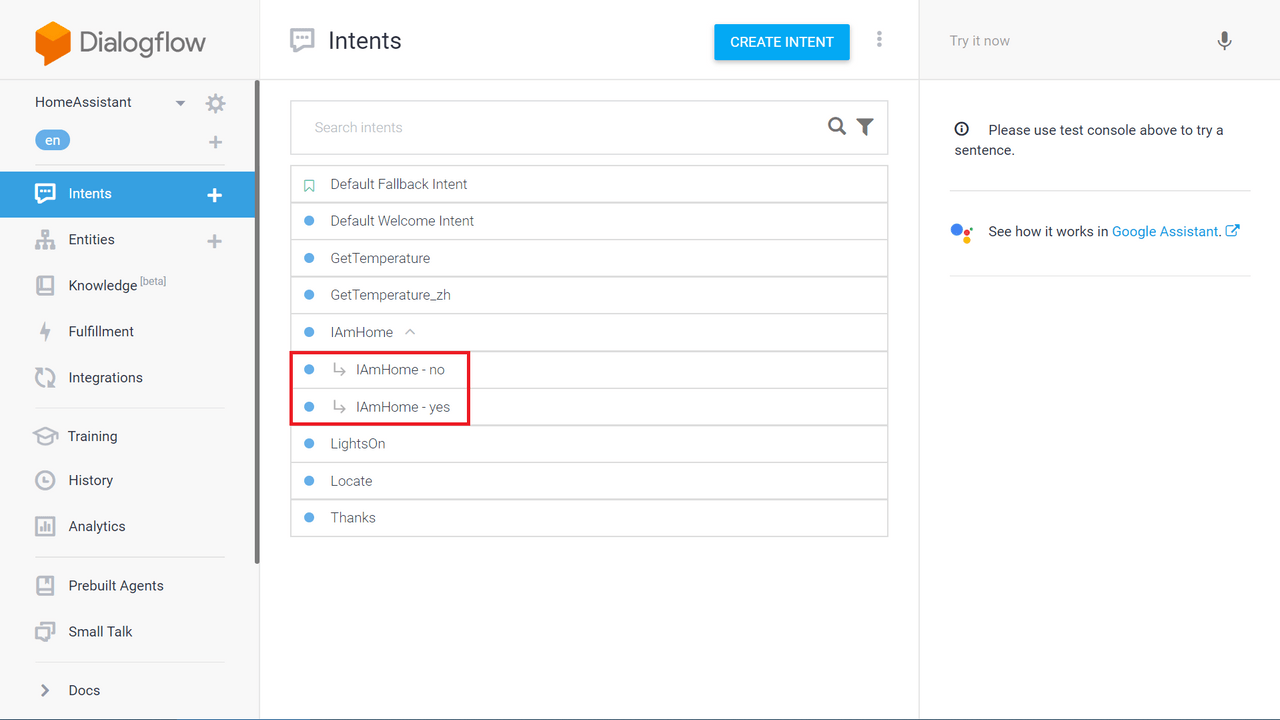Click the Training graduation cap icon
Viewport: 1280px width, 720px height.
(x=45, y=436)
